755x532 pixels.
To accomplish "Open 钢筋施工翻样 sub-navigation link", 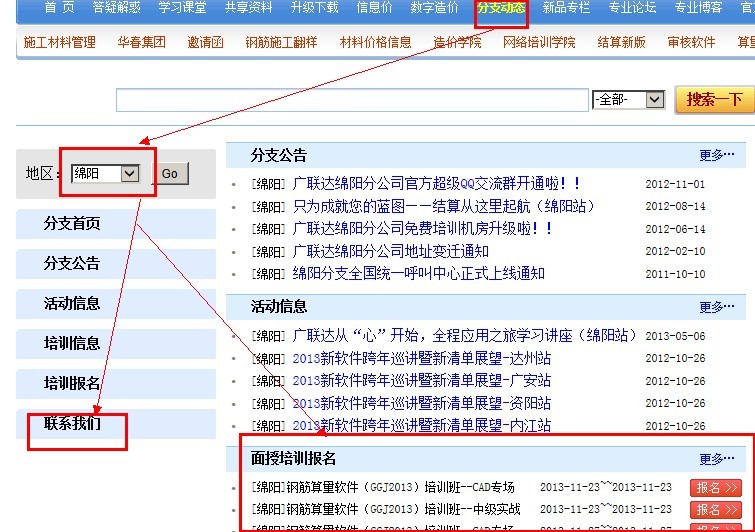I will [281, 42].
